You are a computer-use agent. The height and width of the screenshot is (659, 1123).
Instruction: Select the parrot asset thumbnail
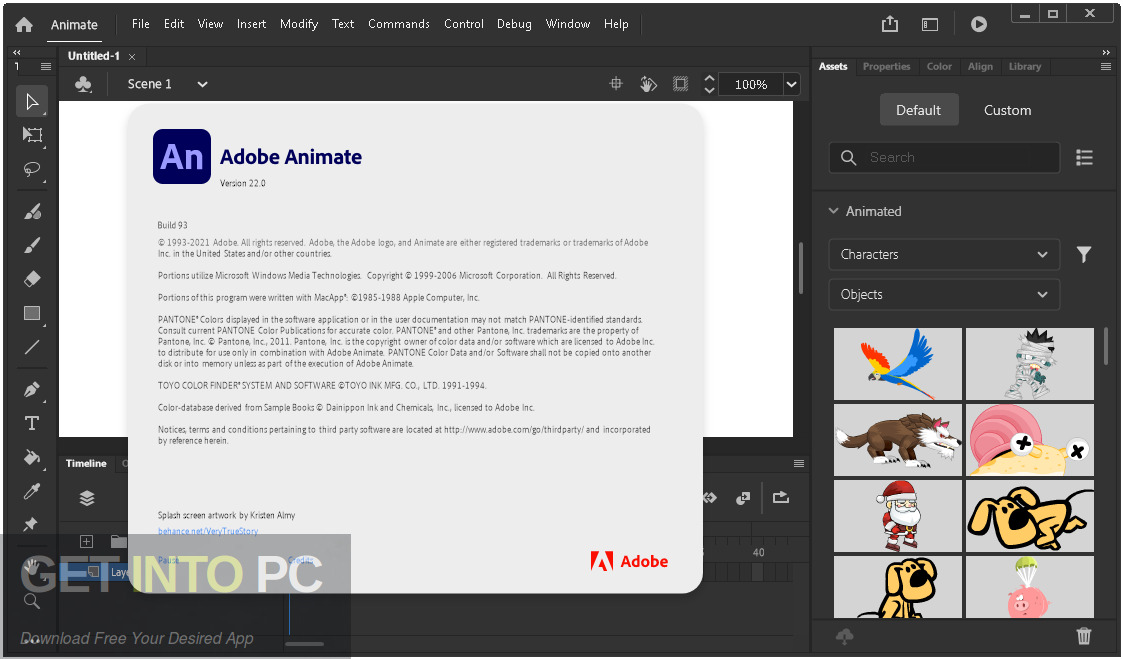897,364
